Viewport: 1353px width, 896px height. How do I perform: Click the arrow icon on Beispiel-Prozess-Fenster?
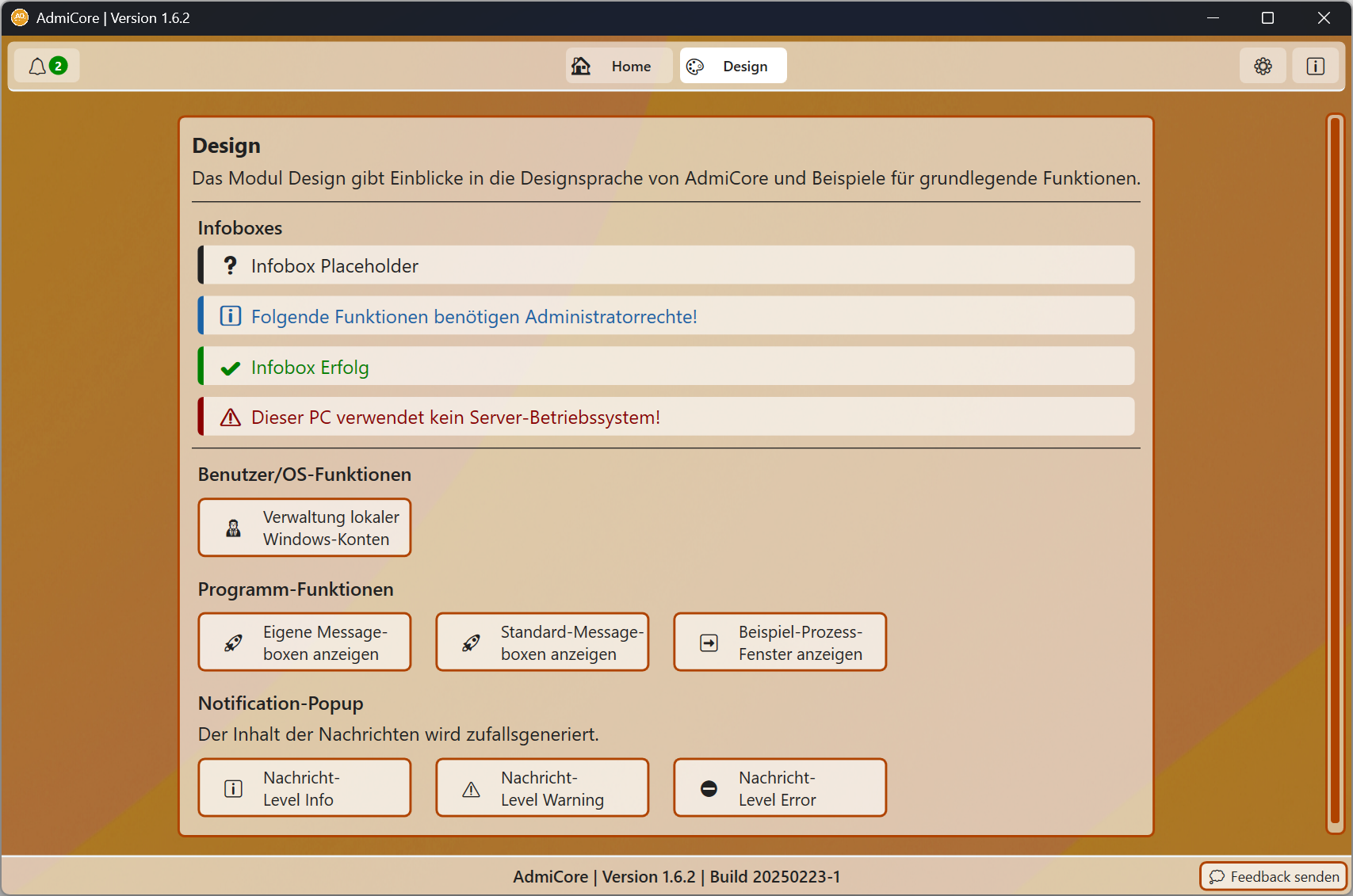click(709, 642)
